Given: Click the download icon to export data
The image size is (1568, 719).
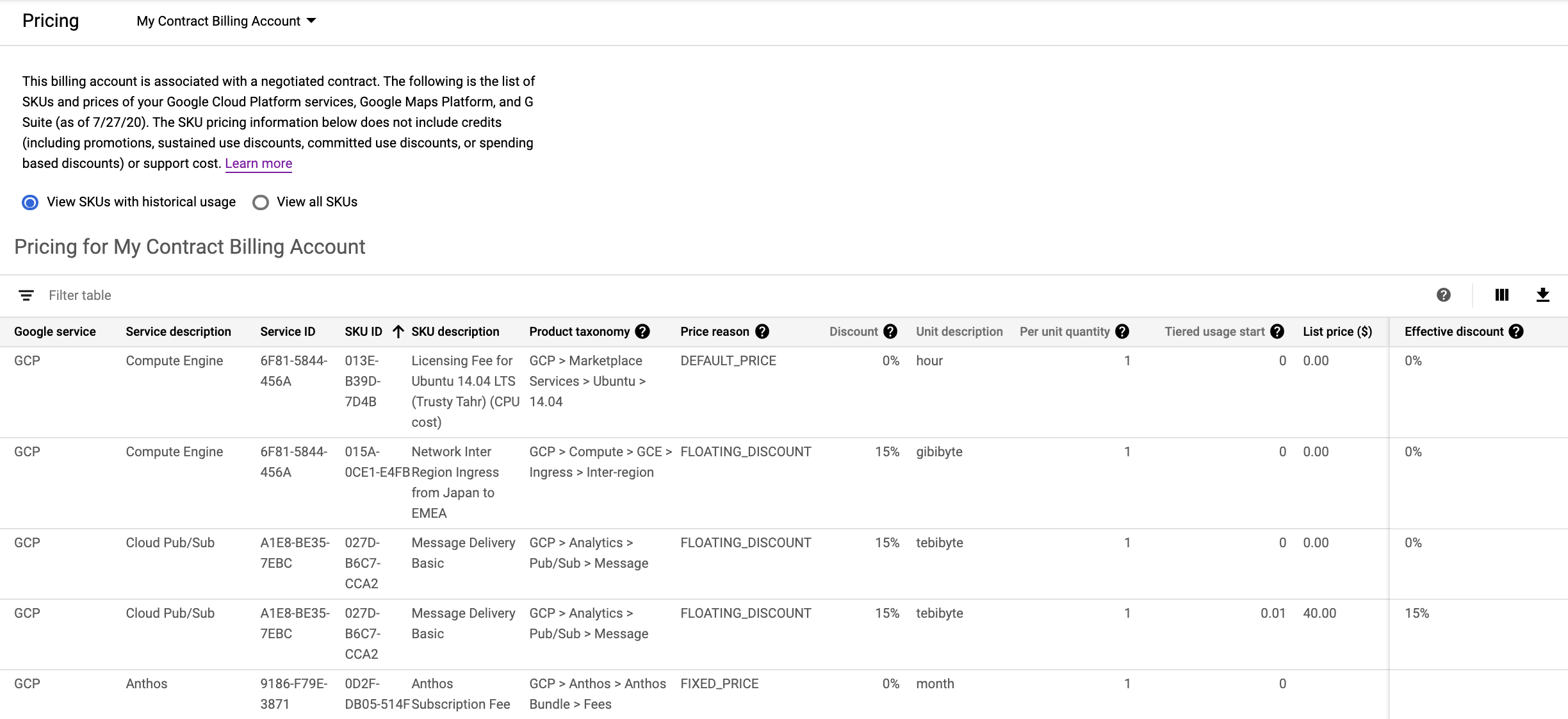Looking at the screenshot, I should [1543, 295].
